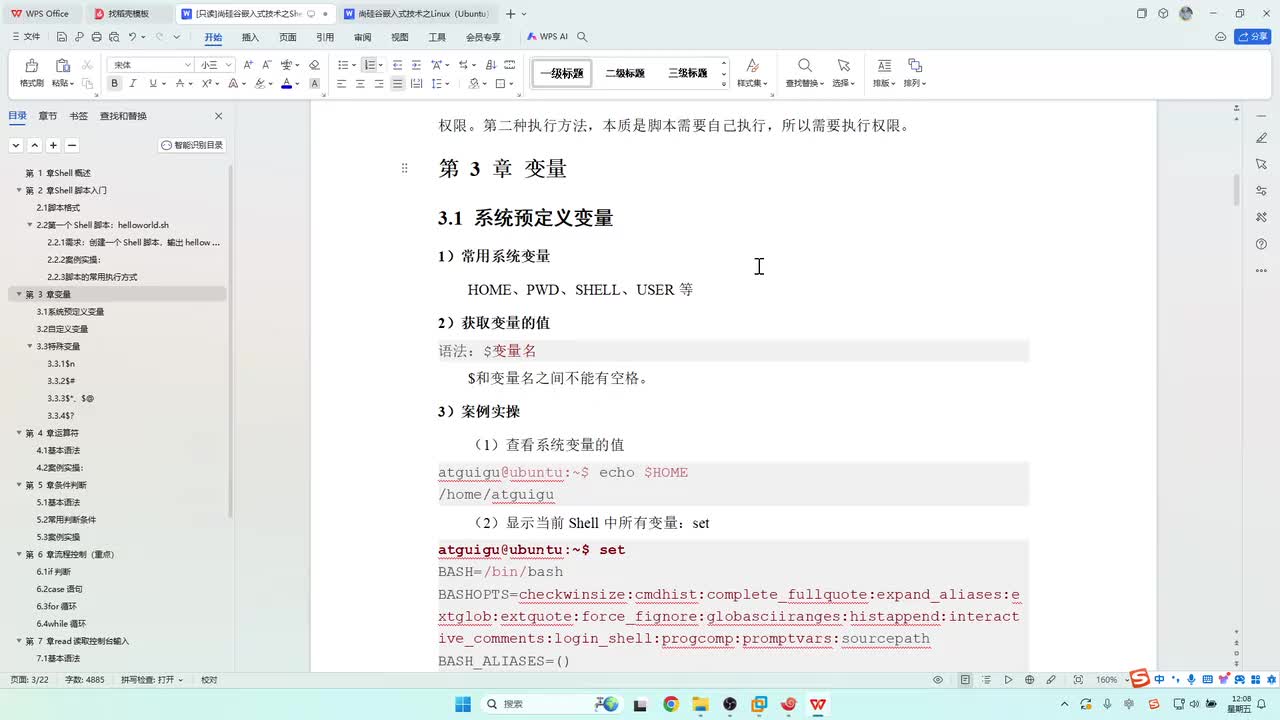1280x720 pixels.
Task: Toggle Strikethrough formatting button
Action: click(x=178, y=84)
